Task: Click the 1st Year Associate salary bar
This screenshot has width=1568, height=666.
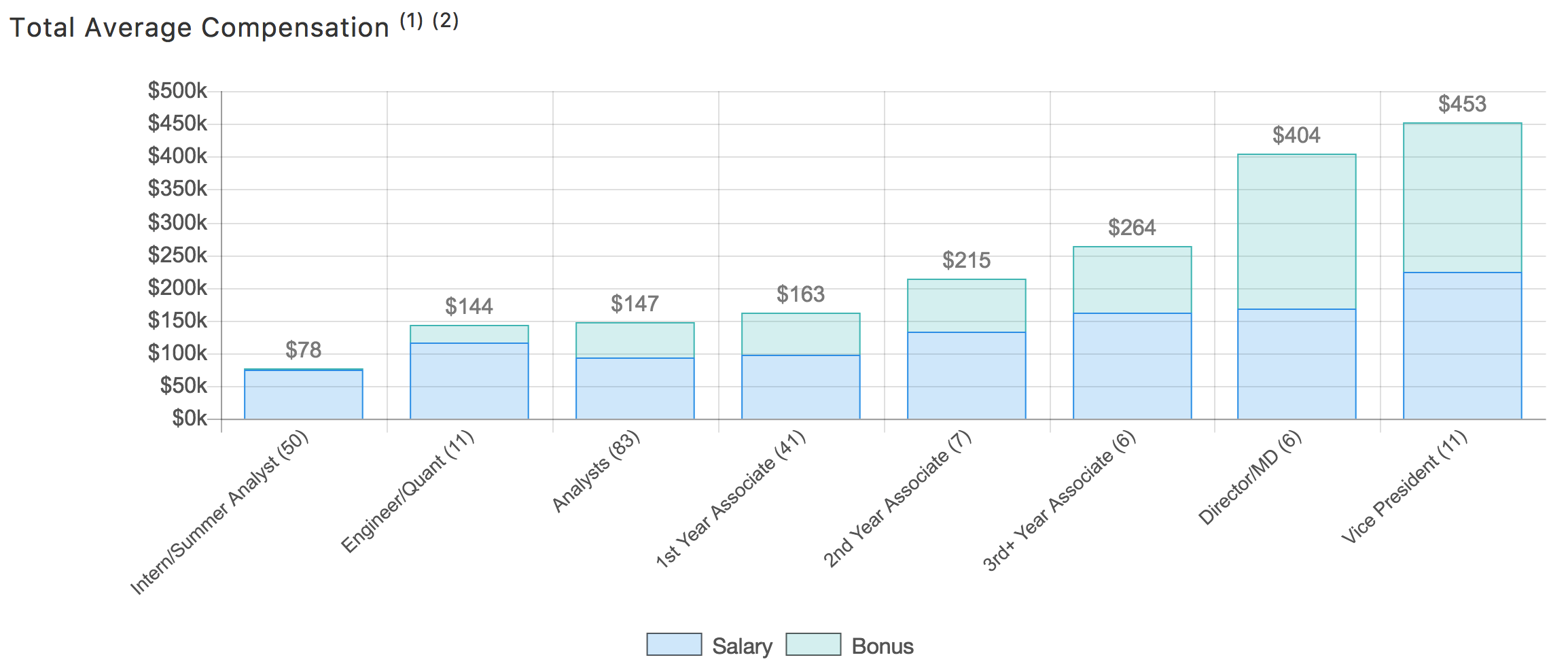Action: click(x=800, y=387)
